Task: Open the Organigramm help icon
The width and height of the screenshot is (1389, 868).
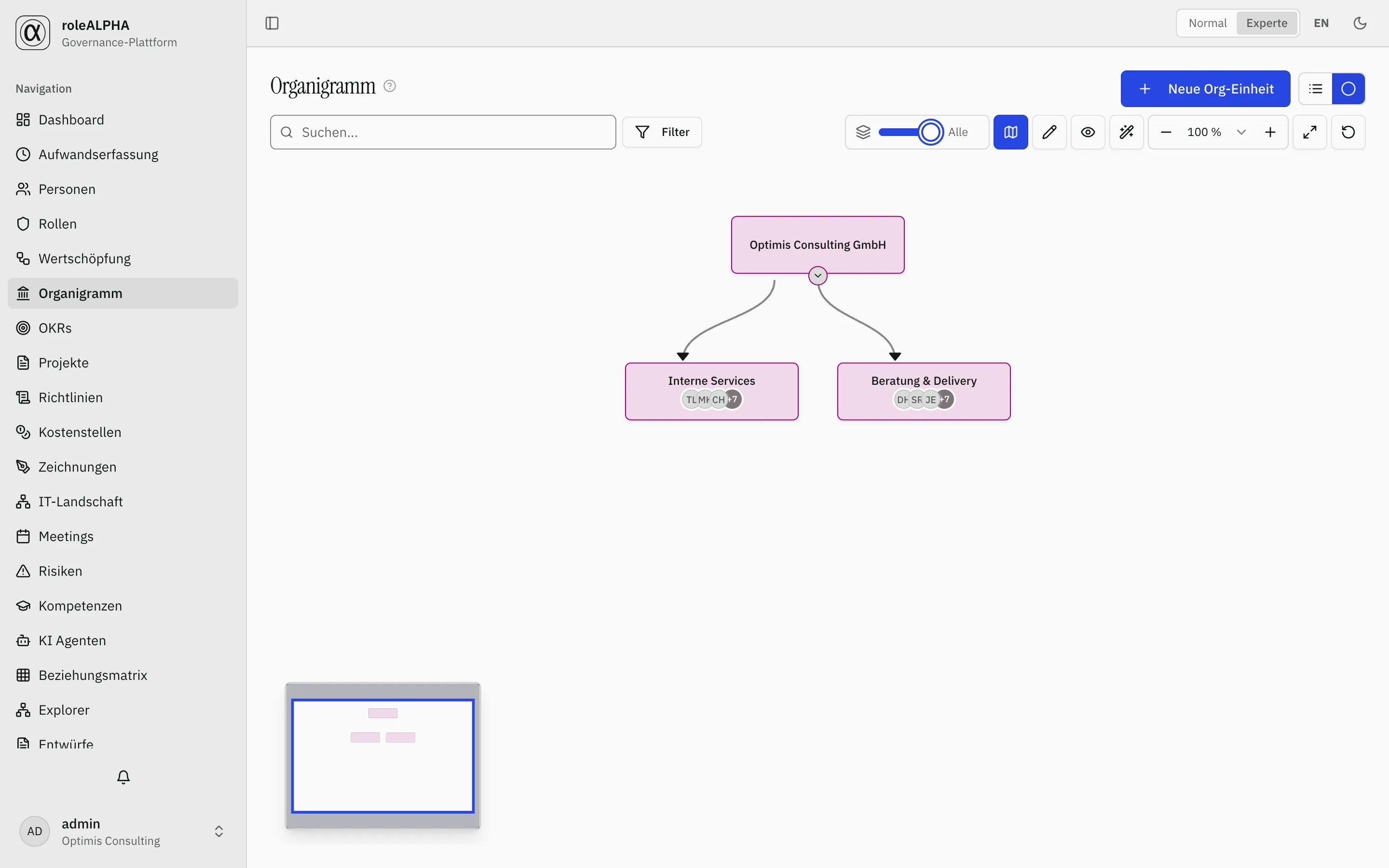Action: (390, 86)
